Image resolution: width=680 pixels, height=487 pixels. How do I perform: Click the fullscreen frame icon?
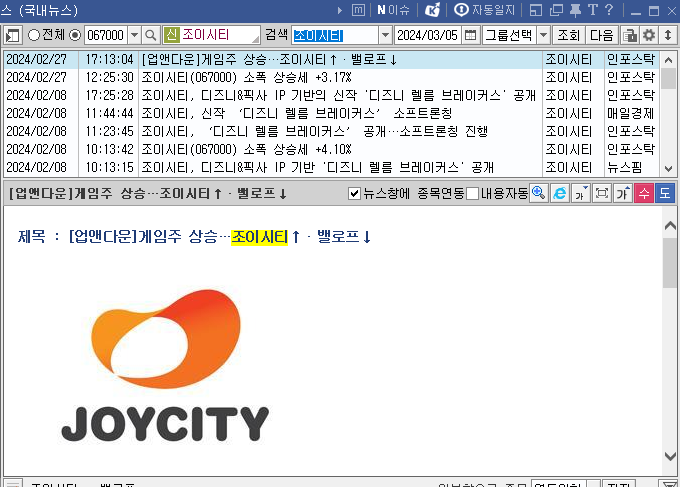click(x=602, y=193)
